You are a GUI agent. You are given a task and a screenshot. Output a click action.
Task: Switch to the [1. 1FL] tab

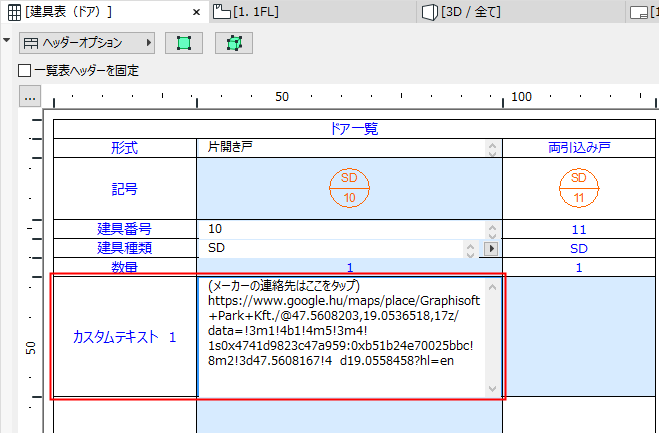[313, 11]
